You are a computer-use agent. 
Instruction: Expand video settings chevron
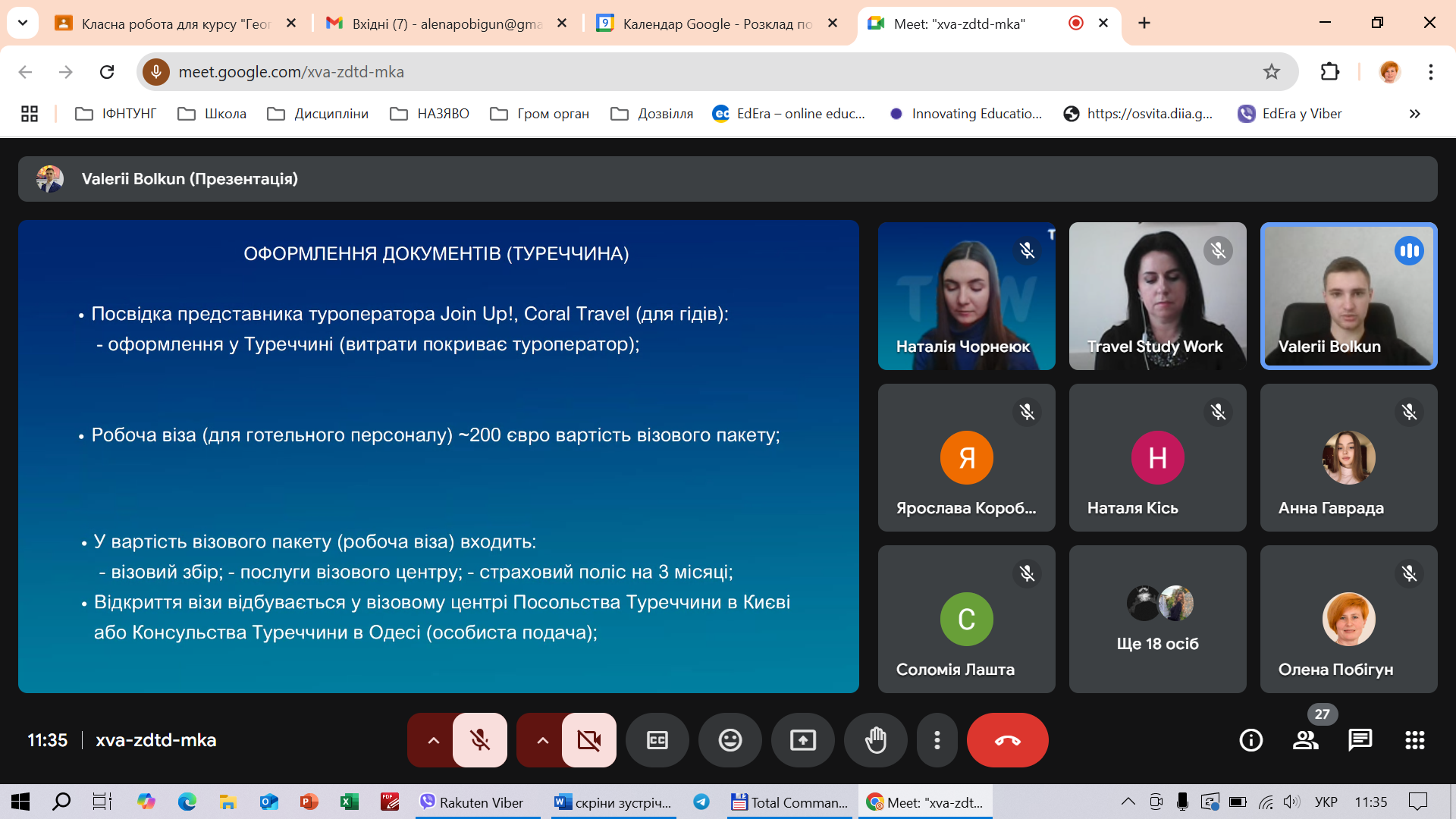click(542, 740)
